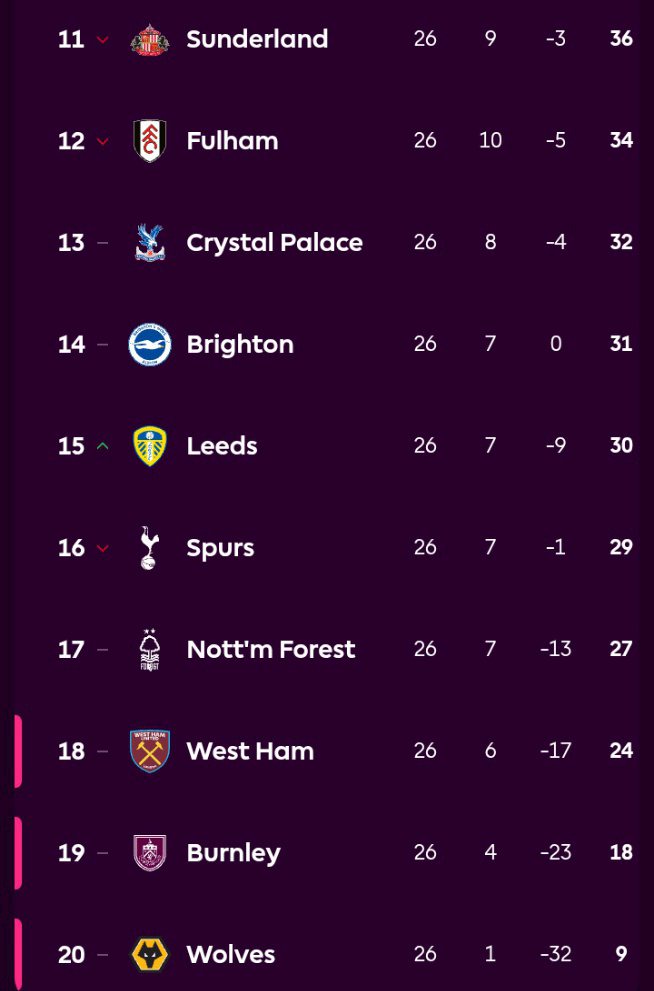Viewport: 654px width, 991px height.
Task: Click Wolves' points total of 9
Action: click(x=621, y=955)
